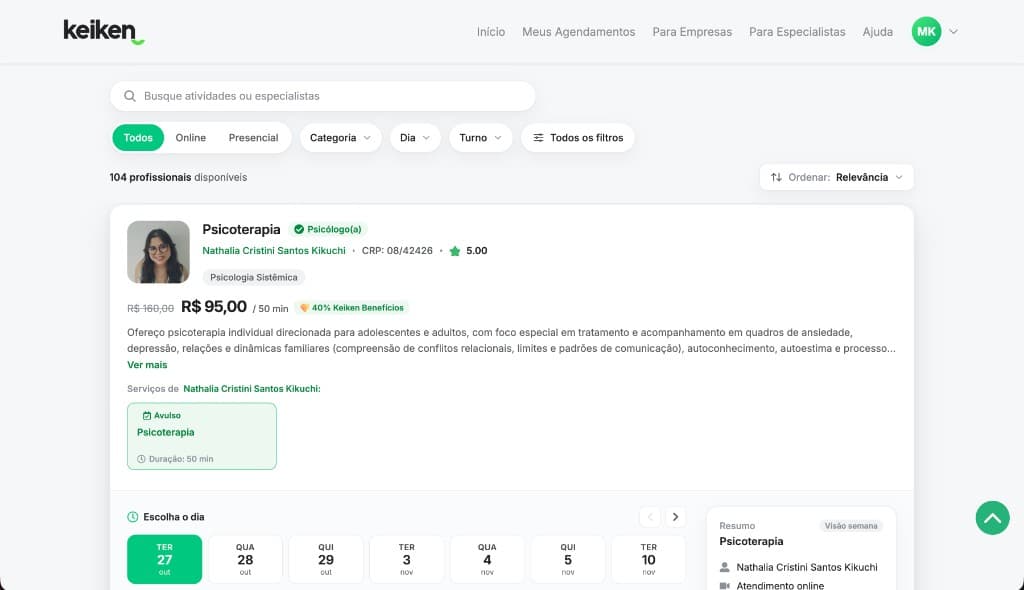The image size is (1024, 590).
Task: Select the Todos filter
Action: pyautogui.click(x=138, y=138)
